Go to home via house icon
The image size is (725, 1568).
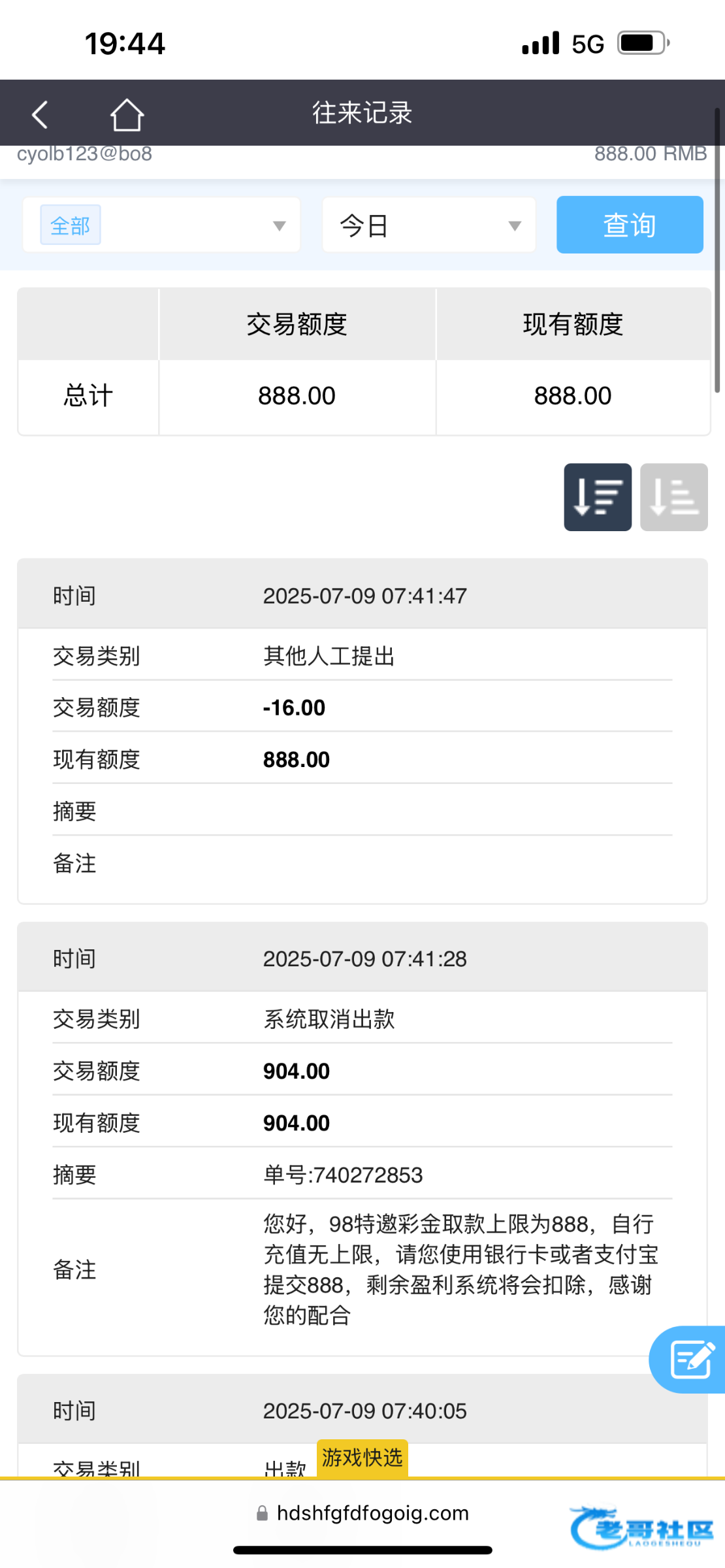pyautogui.click(x=127, y=114)
